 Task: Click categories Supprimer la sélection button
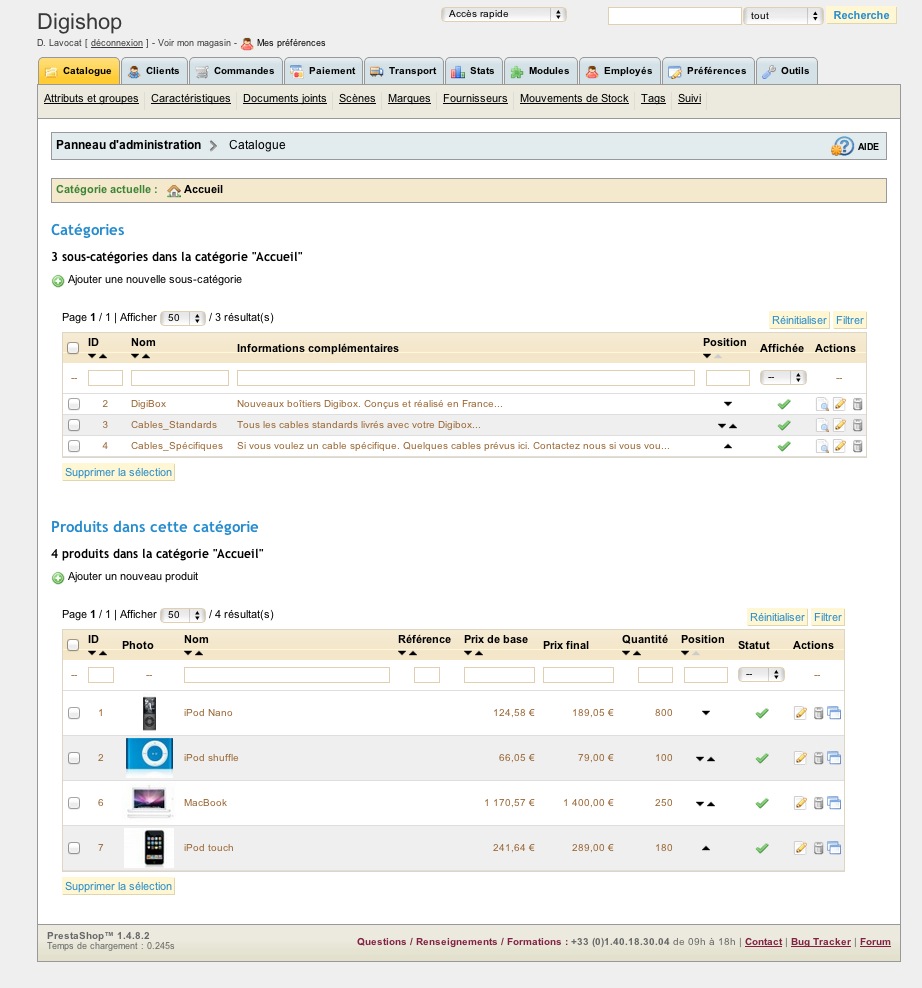click(x=118, y=472)
